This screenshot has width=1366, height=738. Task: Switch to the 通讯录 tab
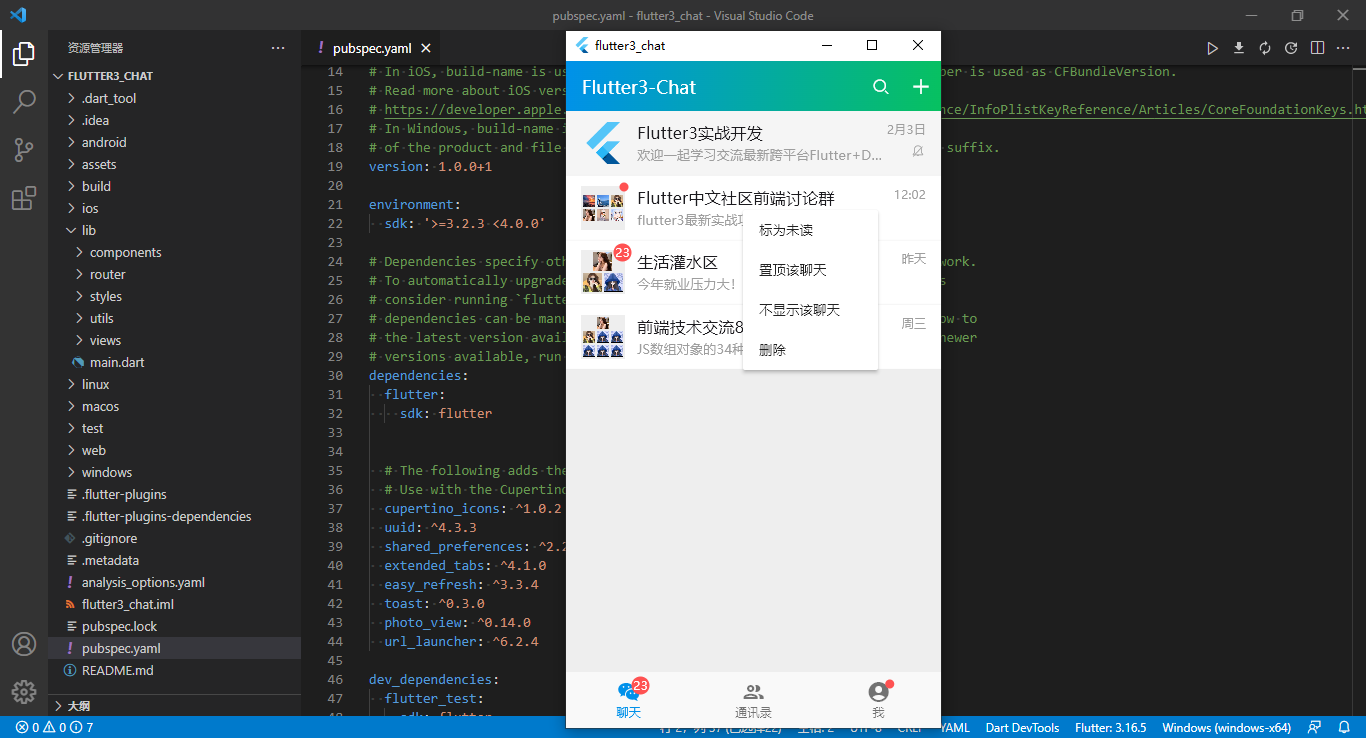[753, 700]
